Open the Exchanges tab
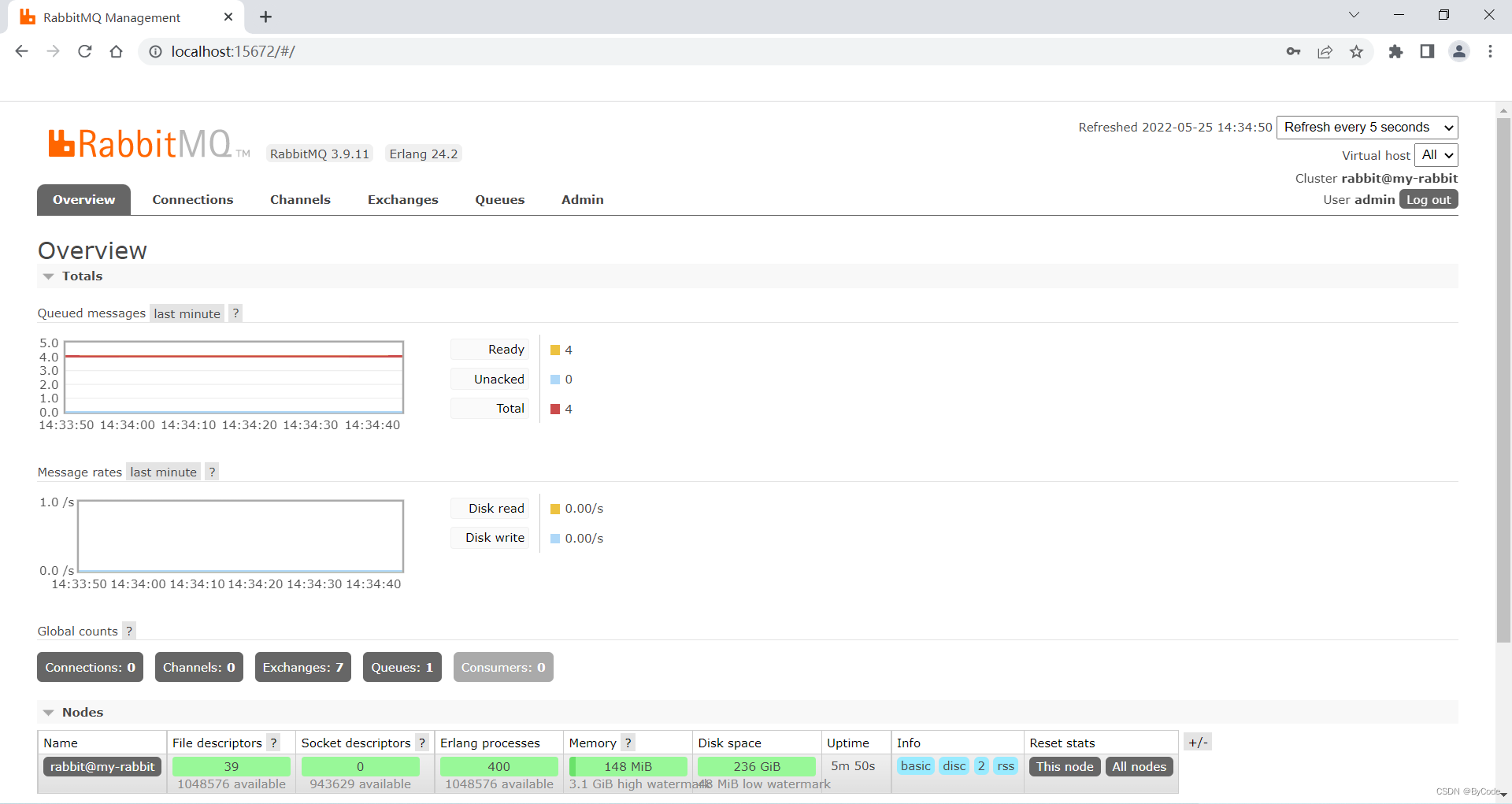Screen dimensions: 1512x804 pyautogui.click(x=402, y=200)
